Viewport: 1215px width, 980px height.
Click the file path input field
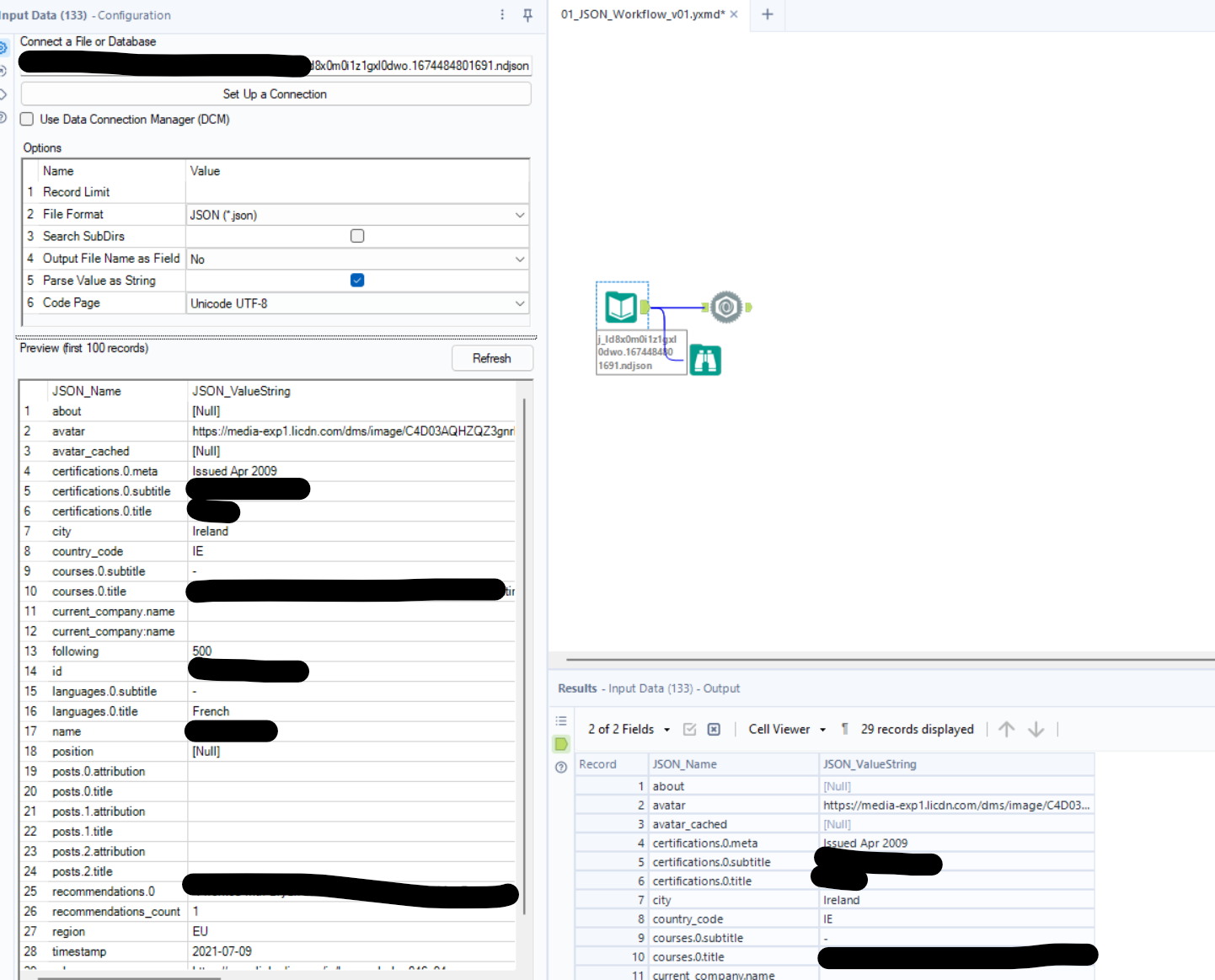pyautogui.click(x=276, y=66)
